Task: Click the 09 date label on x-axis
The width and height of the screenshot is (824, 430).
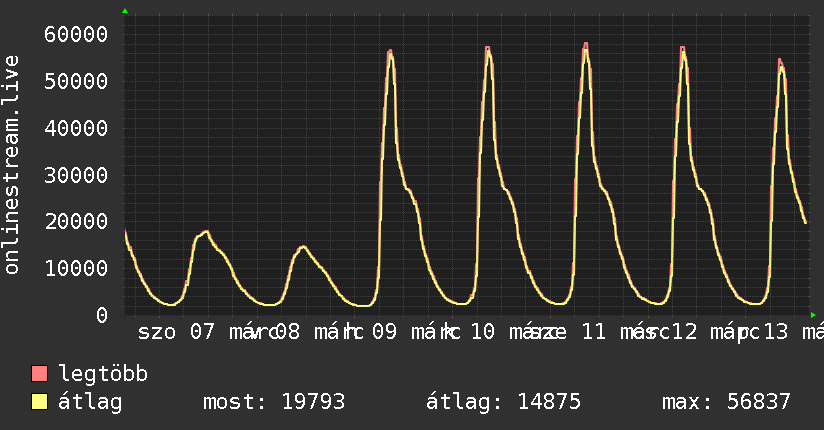Action: (385, 332)
